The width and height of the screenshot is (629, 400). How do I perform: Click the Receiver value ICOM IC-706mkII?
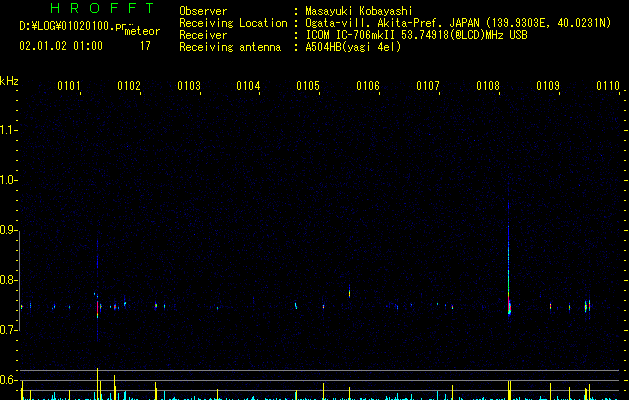coord(351,35)
